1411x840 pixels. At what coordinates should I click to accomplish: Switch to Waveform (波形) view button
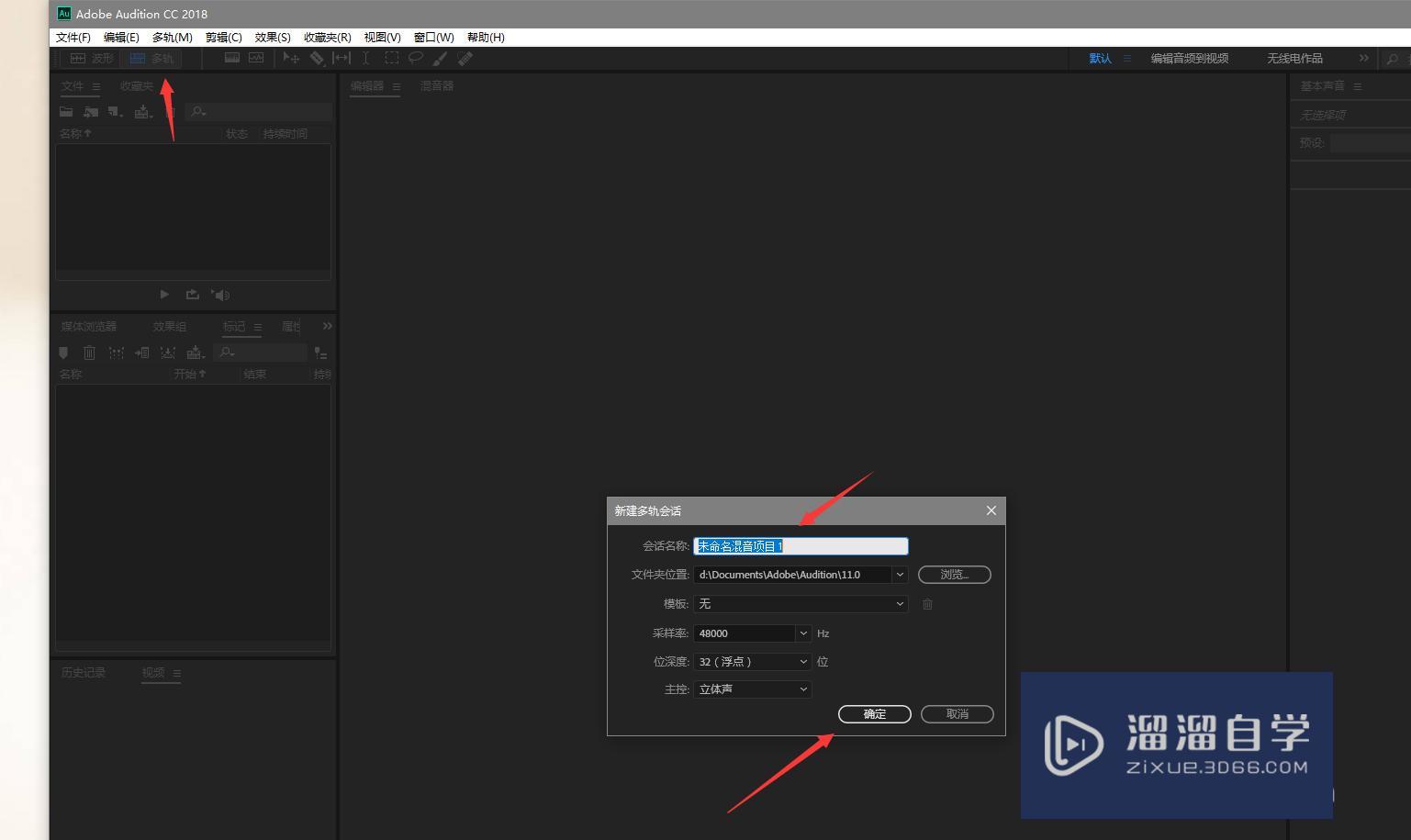tap(92, 58)
